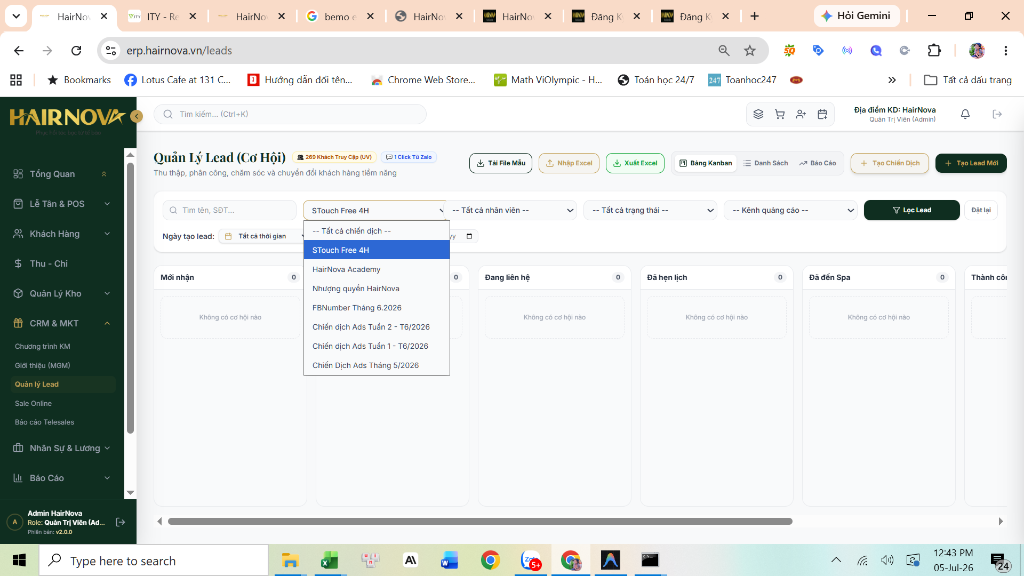This screenshot has width=1024, height=576.
Task: Switch to Báo Cáo report view
Action: [817, 163]
